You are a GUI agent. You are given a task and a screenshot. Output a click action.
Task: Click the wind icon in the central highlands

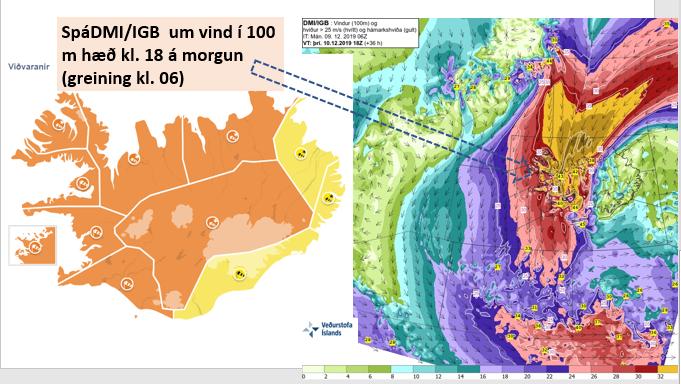[x=212, y=222]
